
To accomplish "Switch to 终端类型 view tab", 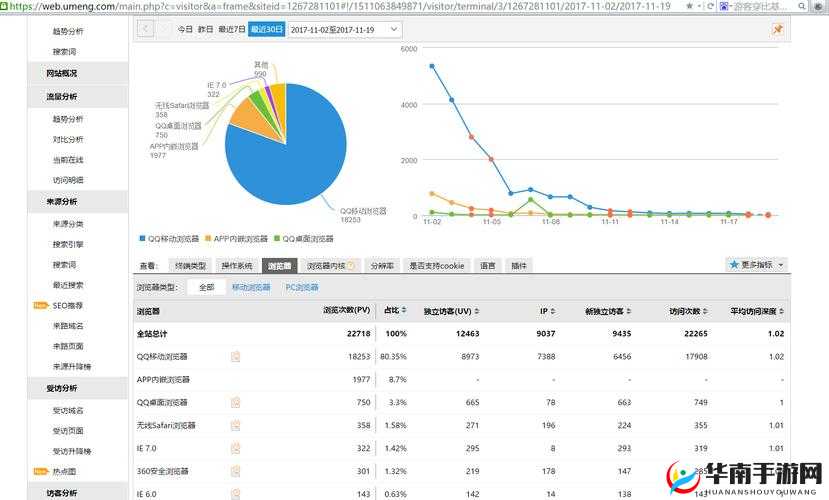I will [190, 266].
